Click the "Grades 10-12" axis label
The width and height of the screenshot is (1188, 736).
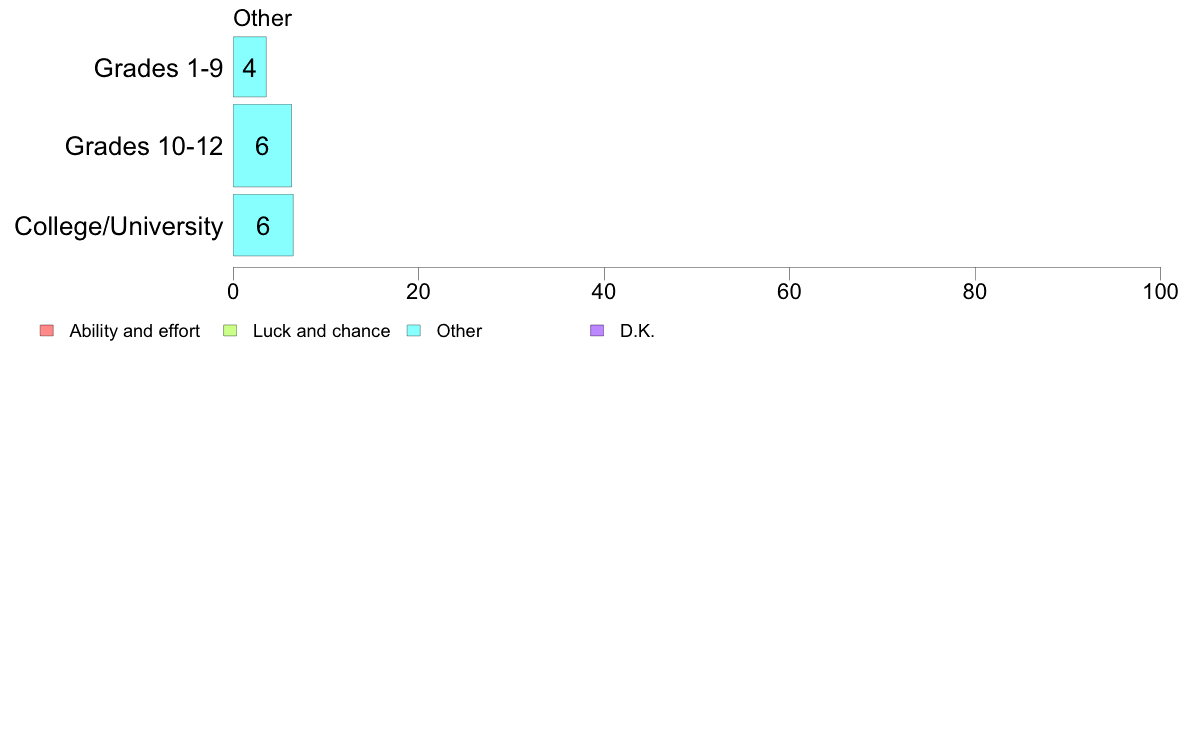144,146
